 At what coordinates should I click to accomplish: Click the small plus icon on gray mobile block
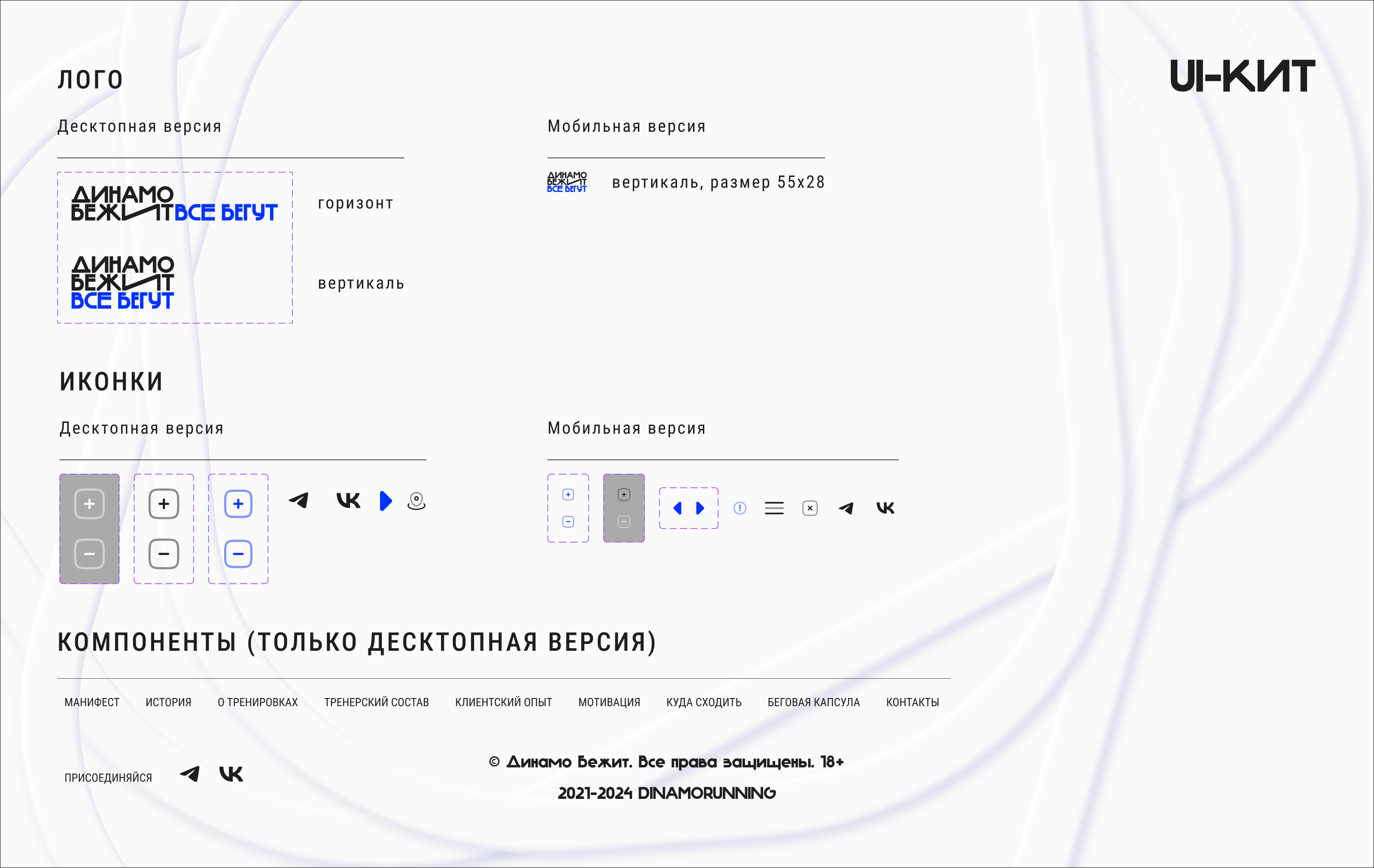click(x=624, y=495)
